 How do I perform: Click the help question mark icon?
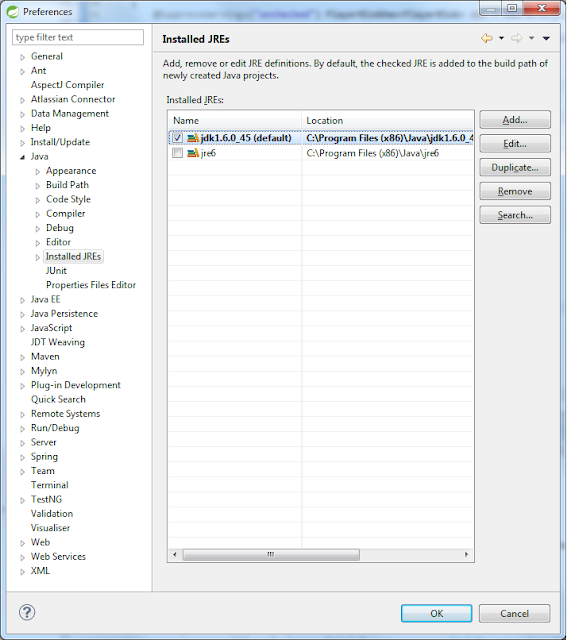point(27,612)
